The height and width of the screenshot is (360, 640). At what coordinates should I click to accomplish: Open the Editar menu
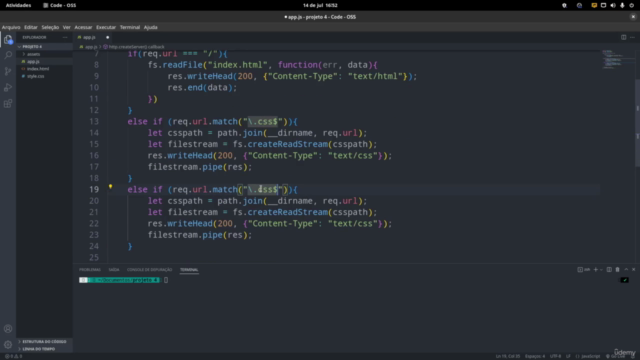coord(31,27)
